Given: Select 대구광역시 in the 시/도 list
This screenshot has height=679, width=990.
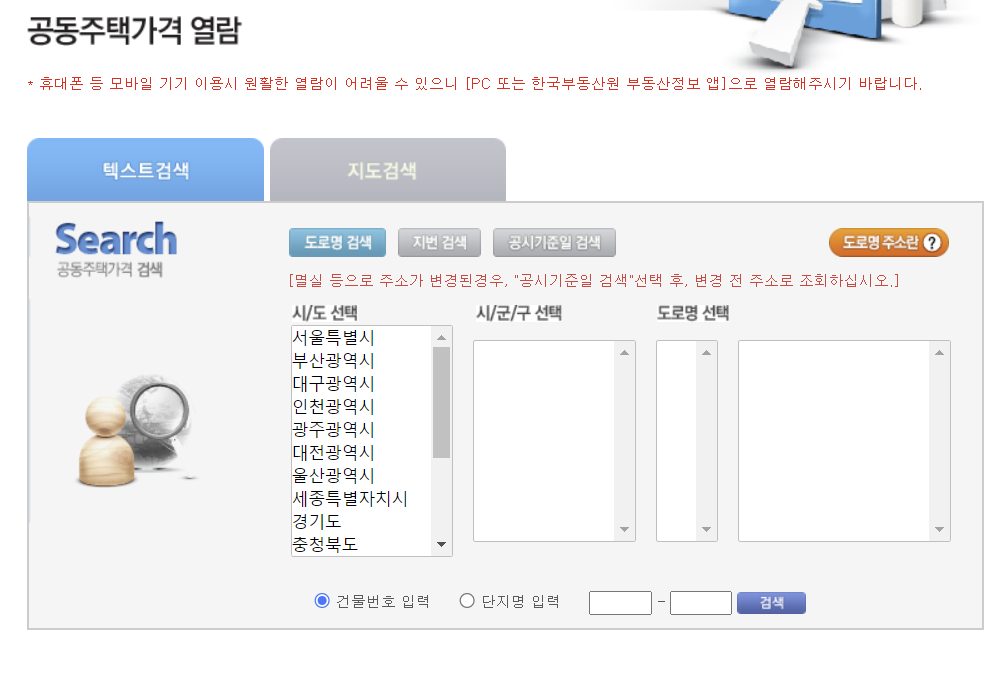Looking at the screenshot, I should pyautogui.click(x=361, y=383).
